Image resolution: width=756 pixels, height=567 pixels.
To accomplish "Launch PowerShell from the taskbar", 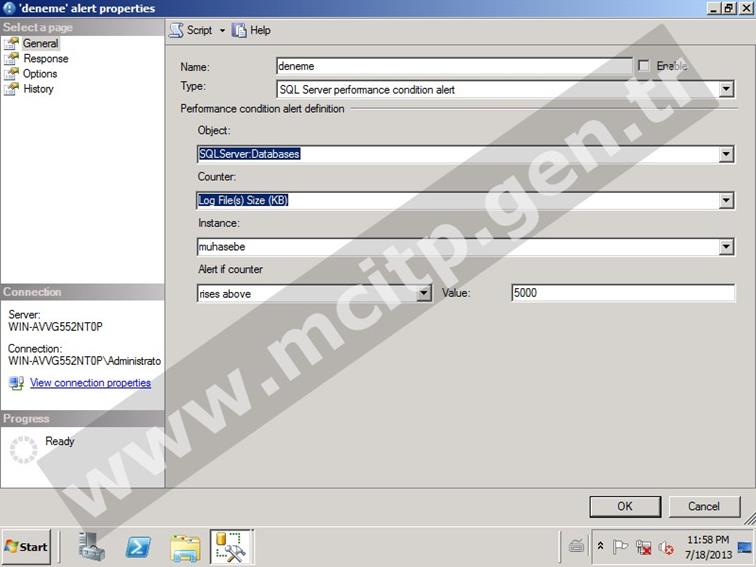I will 138,547.
